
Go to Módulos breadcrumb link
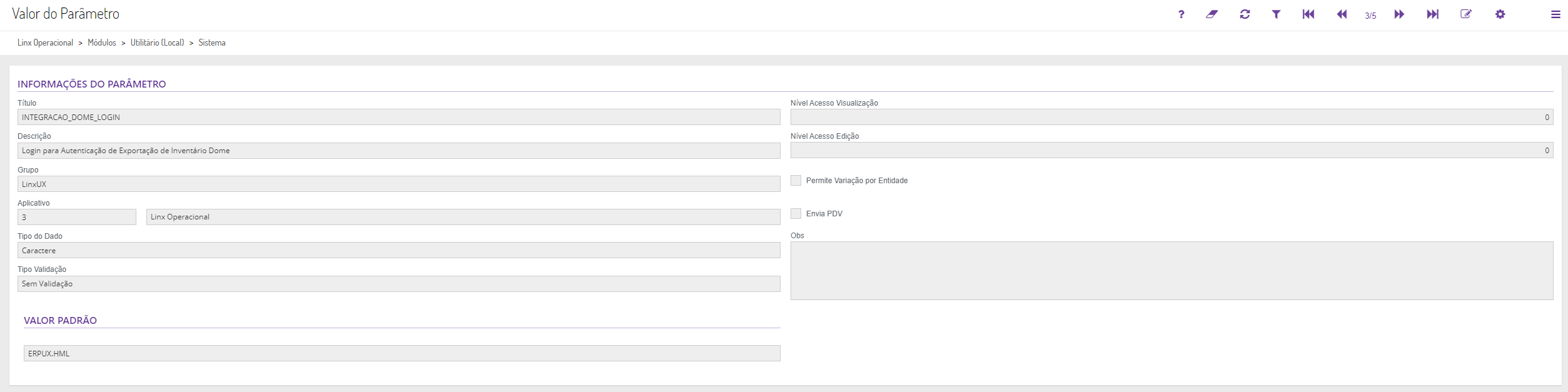coord(102,43)
